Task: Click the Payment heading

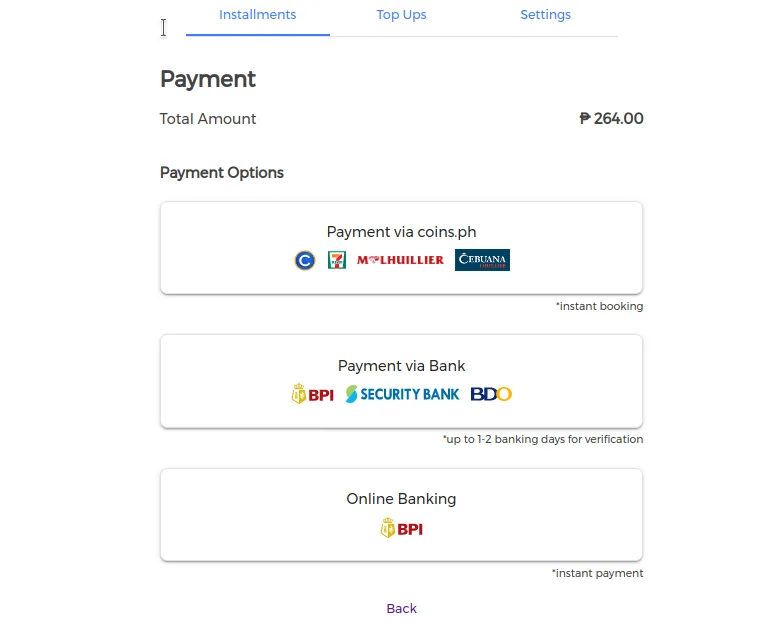Action: pos(208,79)
